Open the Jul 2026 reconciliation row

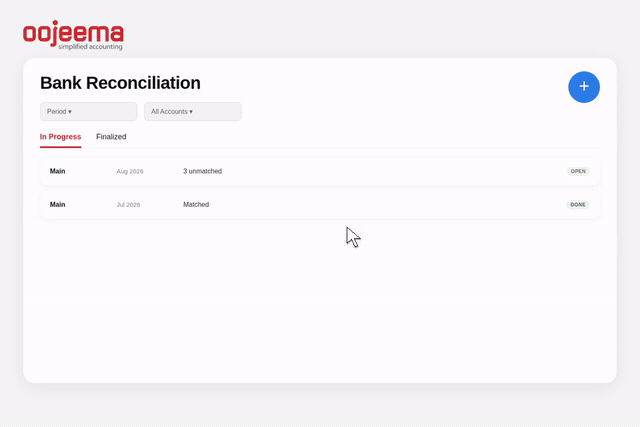click(320, 205)
